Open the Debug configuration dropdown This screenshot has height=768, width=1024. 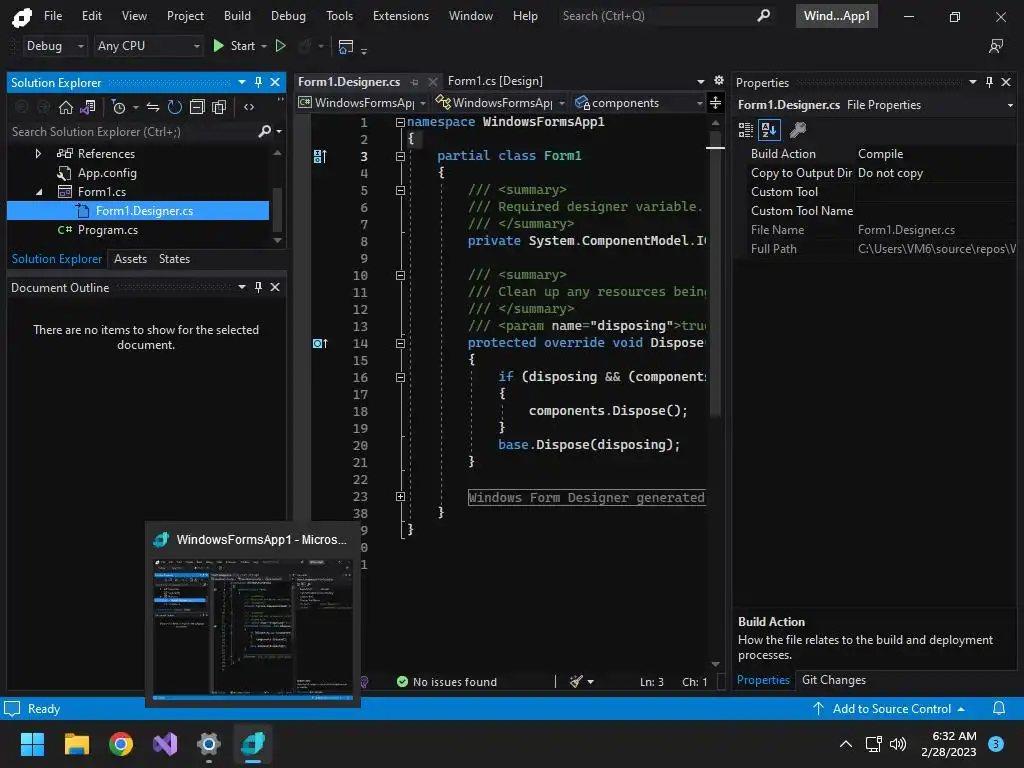point(54,46)
